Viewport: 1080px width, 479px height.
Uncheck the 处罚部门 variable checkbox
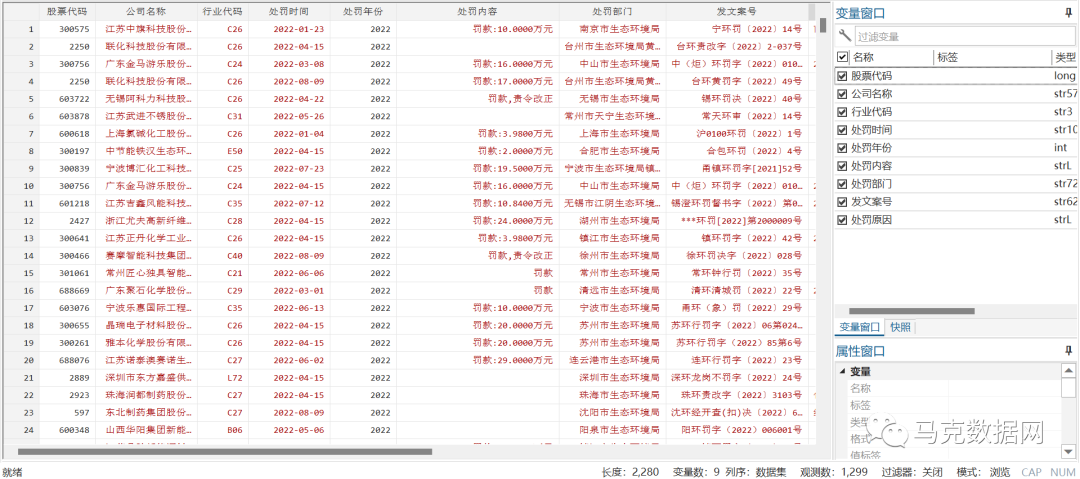tap(842, 184)
